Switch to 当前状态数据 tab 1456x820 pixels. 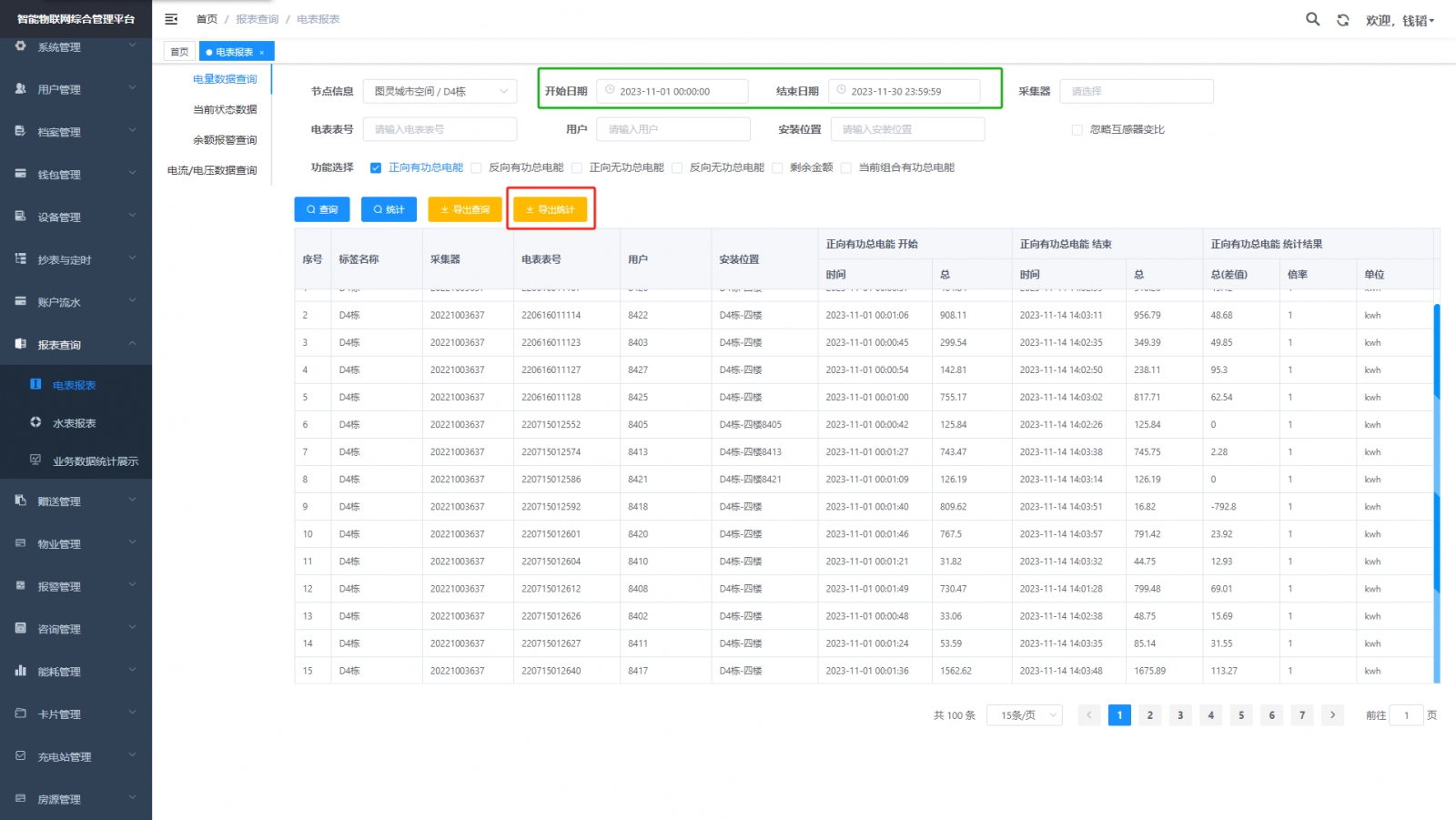point(225,109)
